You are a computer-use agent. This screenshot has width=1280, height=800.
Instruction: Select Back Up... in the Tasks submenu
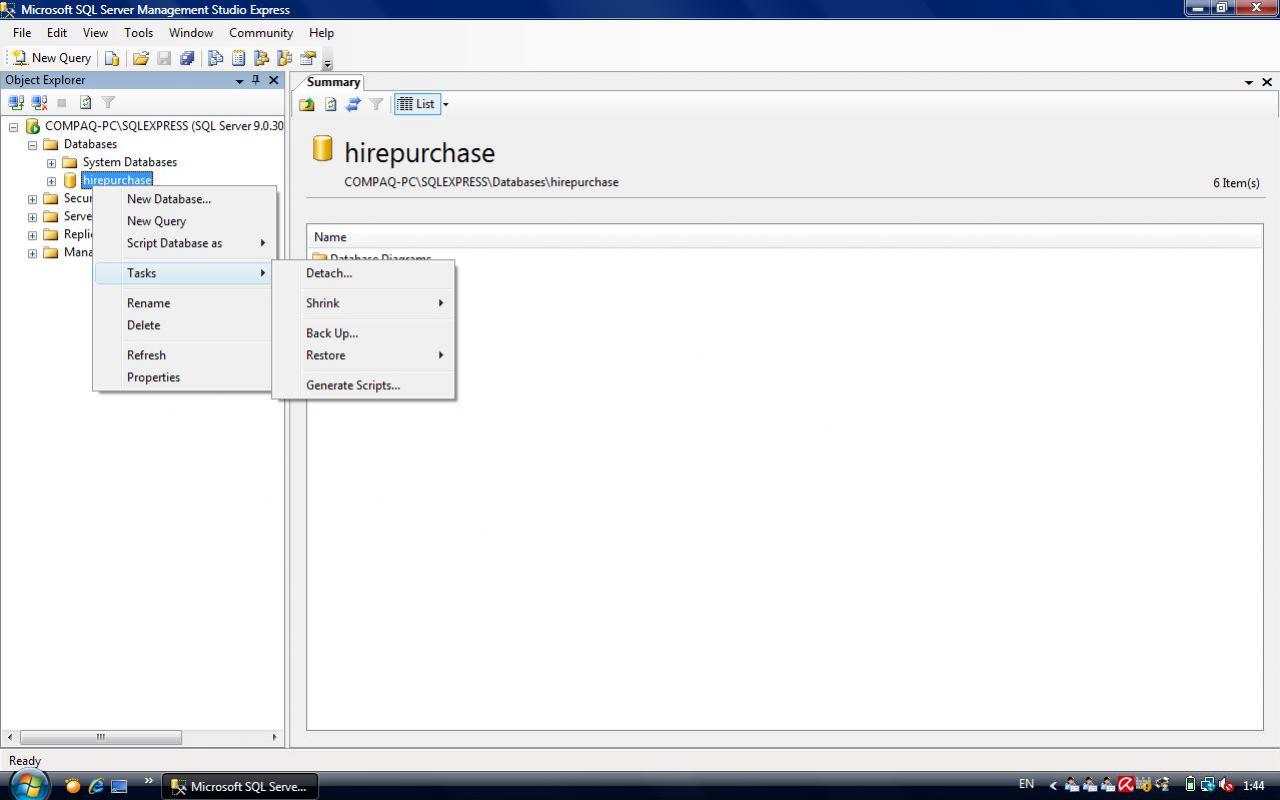363,333
